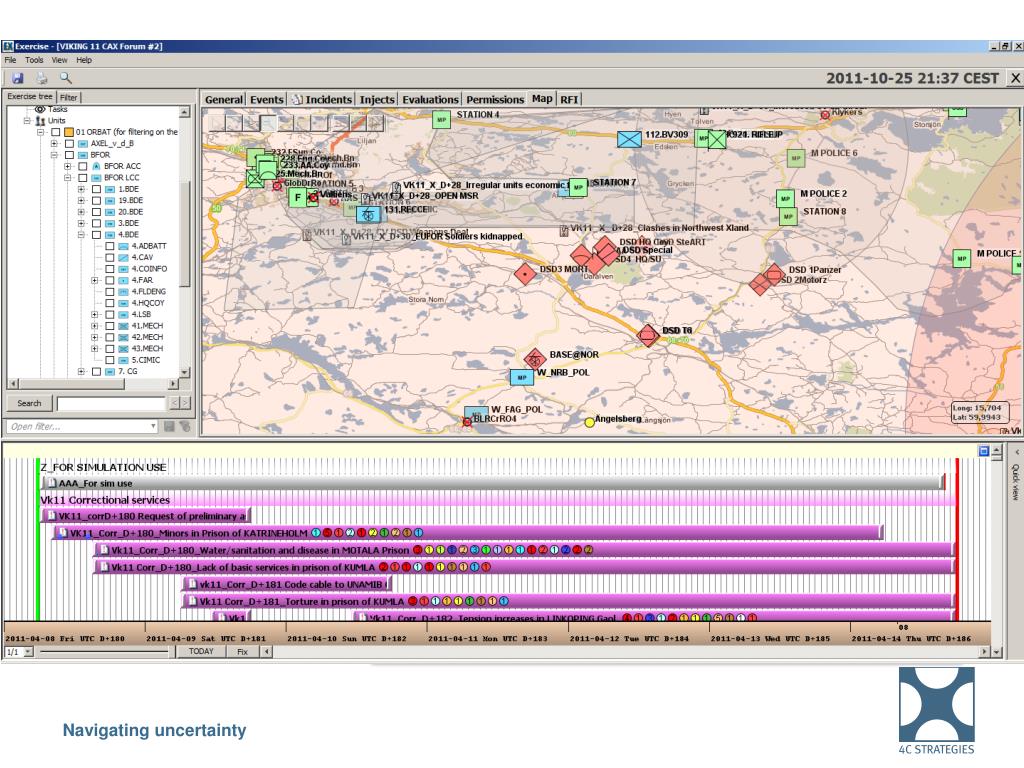This screenshot has height=768, width=1024.
Task: Expand the 7. CG node
Action: 82,372
